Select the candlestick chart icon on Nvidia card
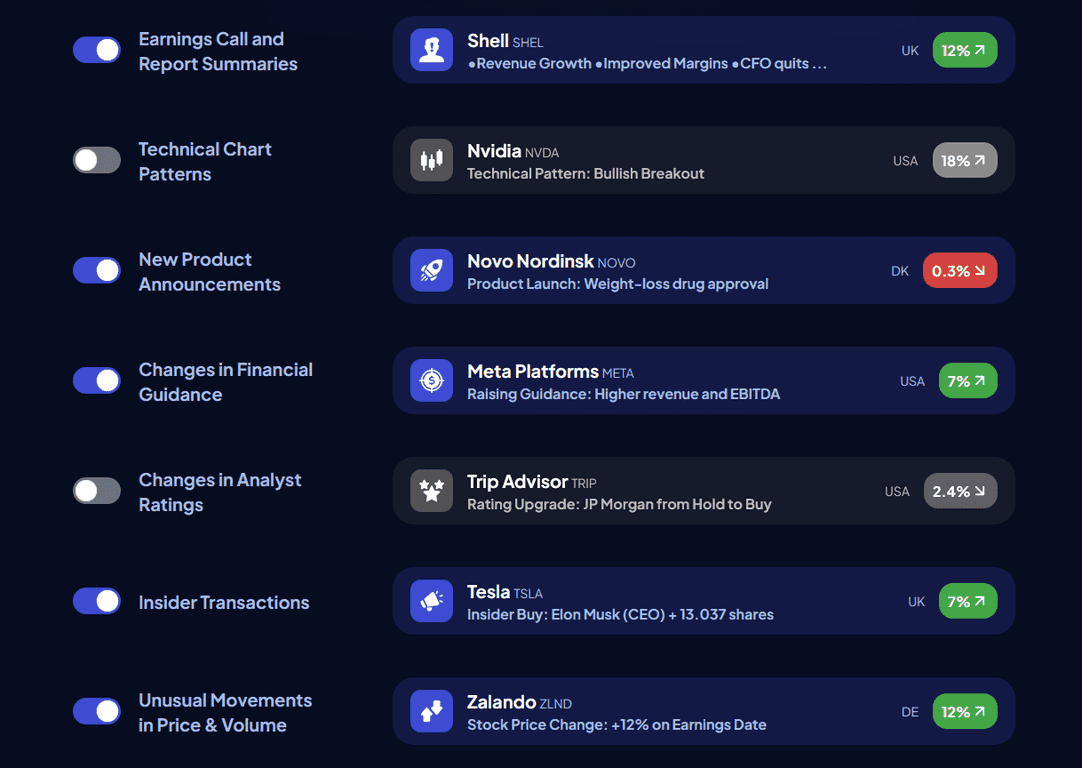Image resolution: width=1082 pixels, height=768 pixels. click(x=431, y=160)
